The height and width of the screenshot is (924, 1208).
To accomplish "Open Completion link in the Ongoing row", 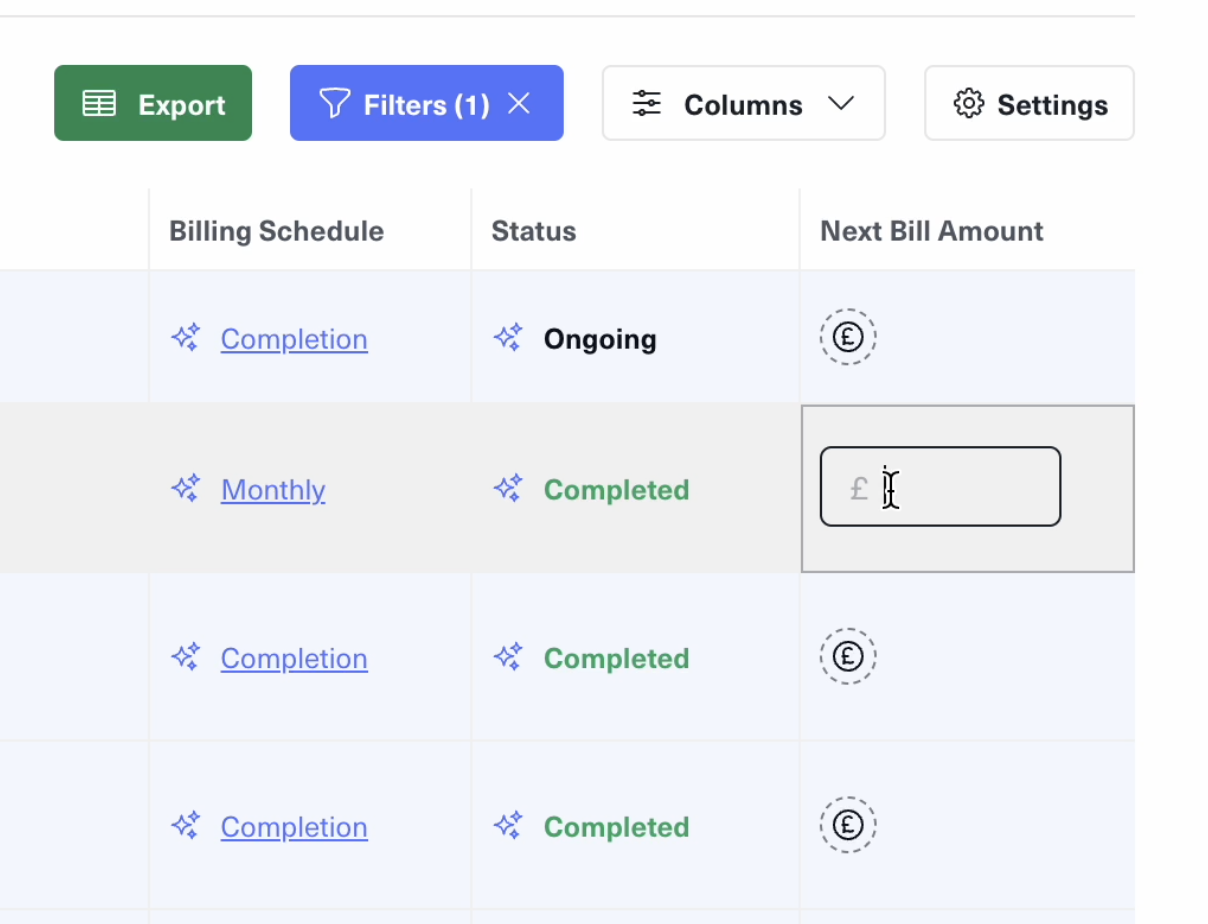I will 294,340.
